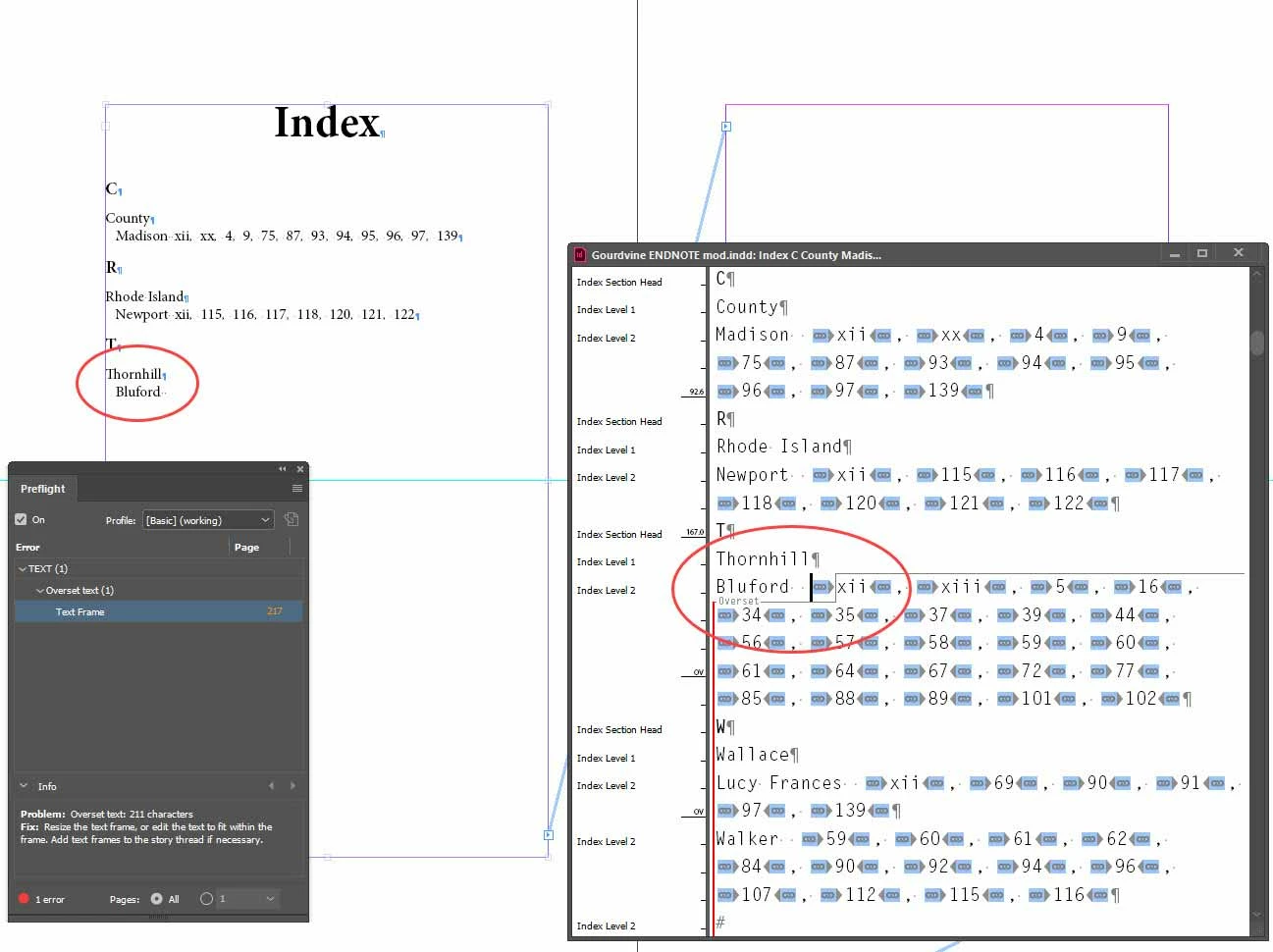The height and width of the screenshot is (952, 1273).
Task: Collapse the Overset text (1) subgroup
Action: pos(40,591)
